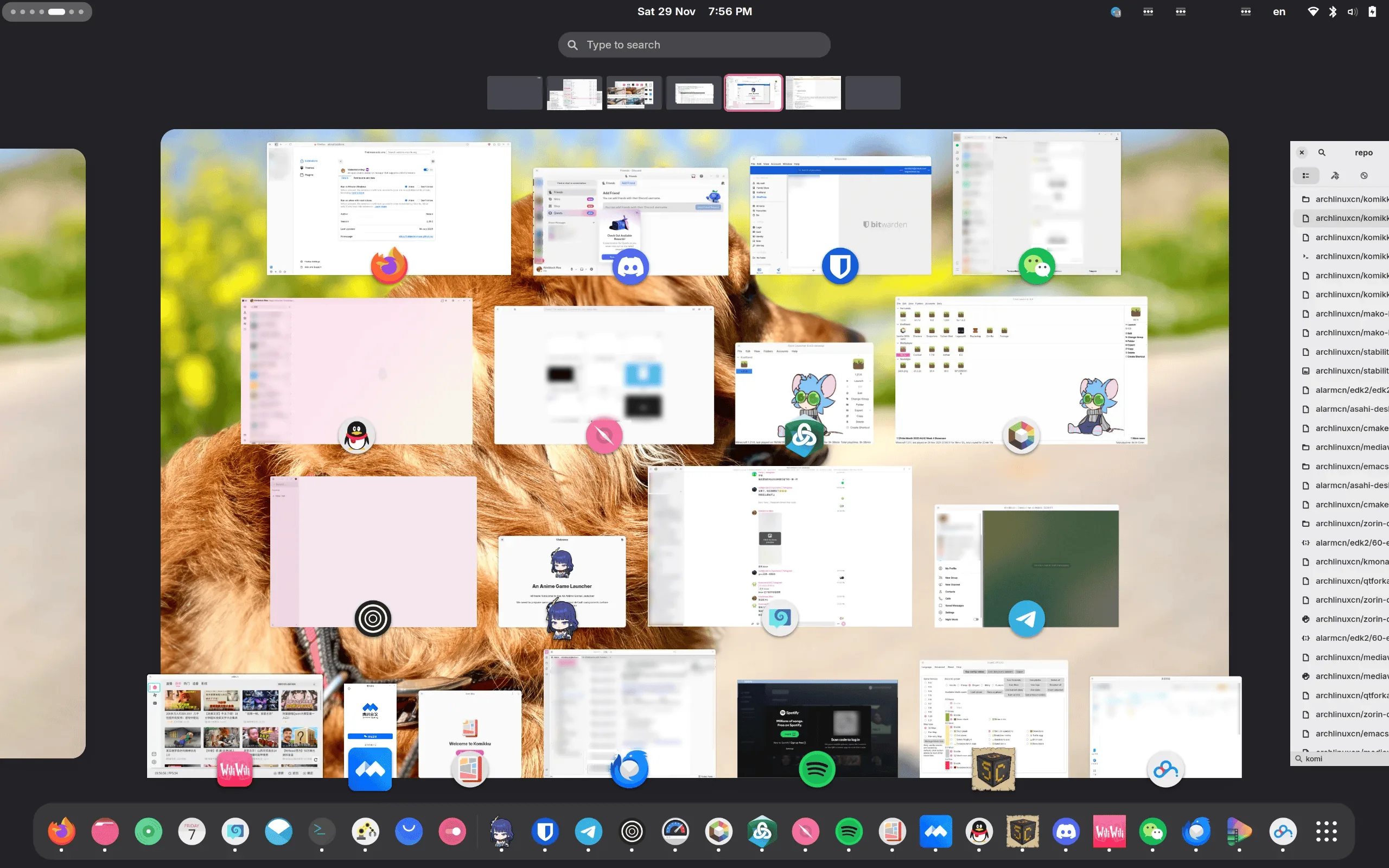1389x868 pixels.
Task: Select list view in the search results panel
Action: click(x=1307, y=175)
